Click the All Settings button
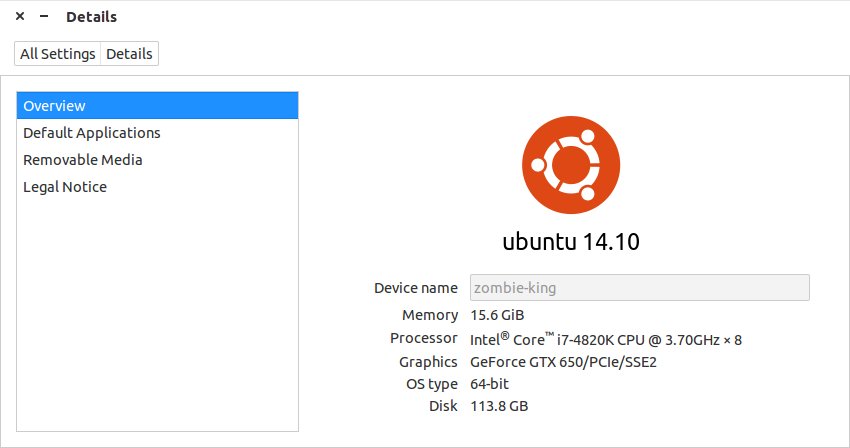Image resolution: width=850 pixels, height=448 pixels. [x=57, y=54]
